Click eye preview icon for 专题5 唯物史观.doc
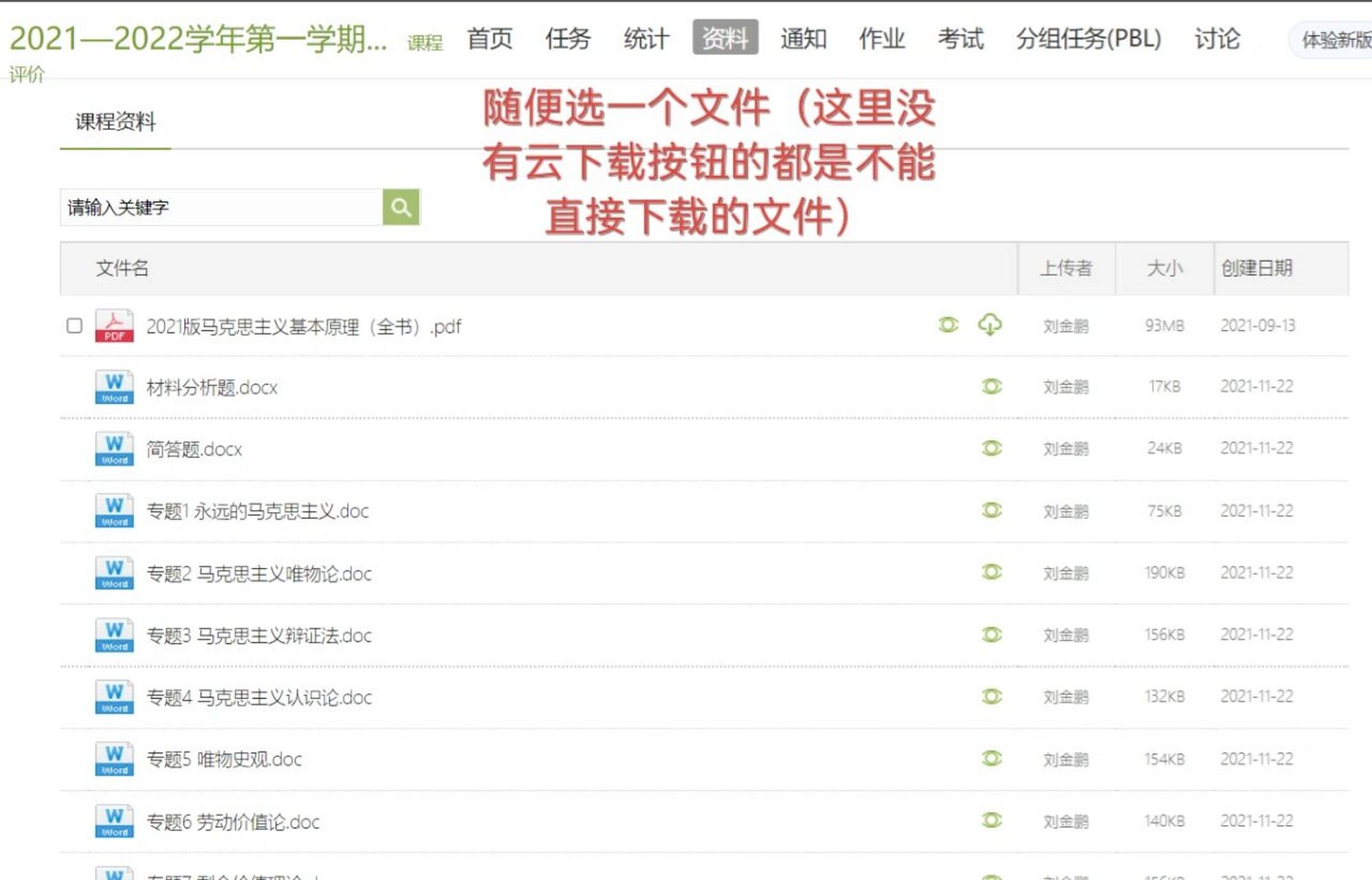Screen dimensions: 1372x880 [x=991, y=758]
